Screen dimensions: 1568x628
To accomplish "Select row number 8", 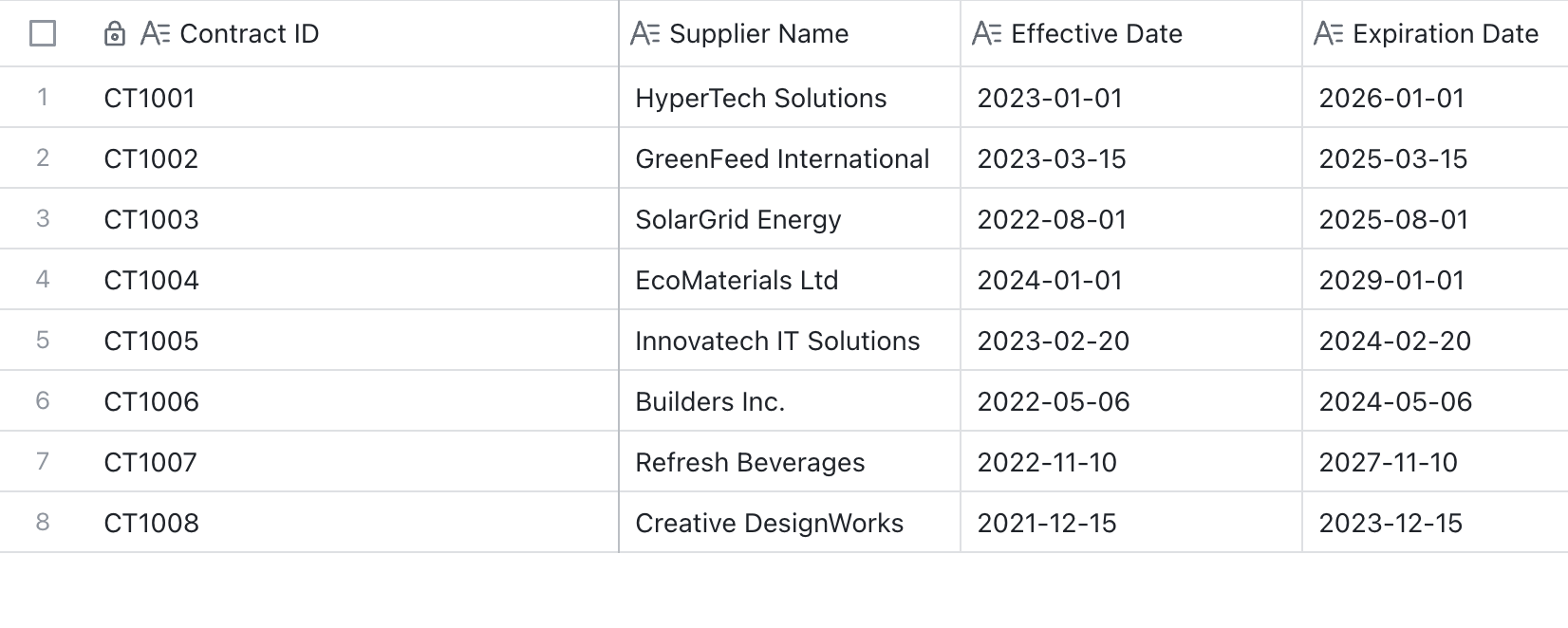I will click(43, 522).
